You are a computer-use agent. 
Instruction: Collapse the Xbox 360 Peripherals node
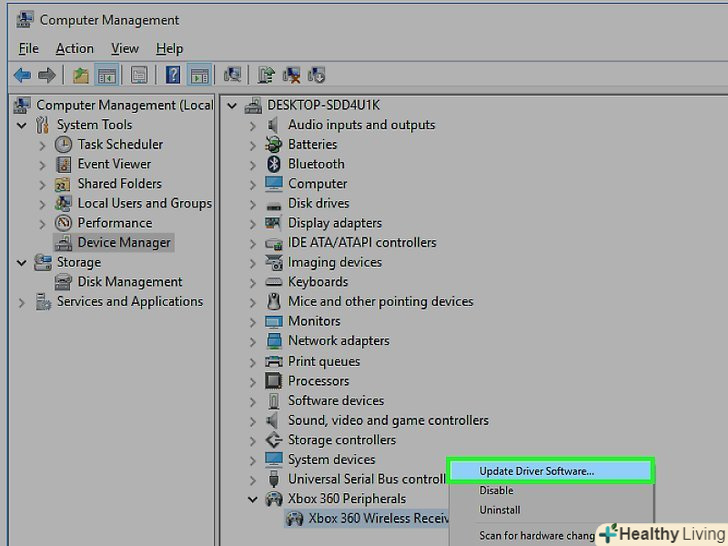[x=253, y=499]
